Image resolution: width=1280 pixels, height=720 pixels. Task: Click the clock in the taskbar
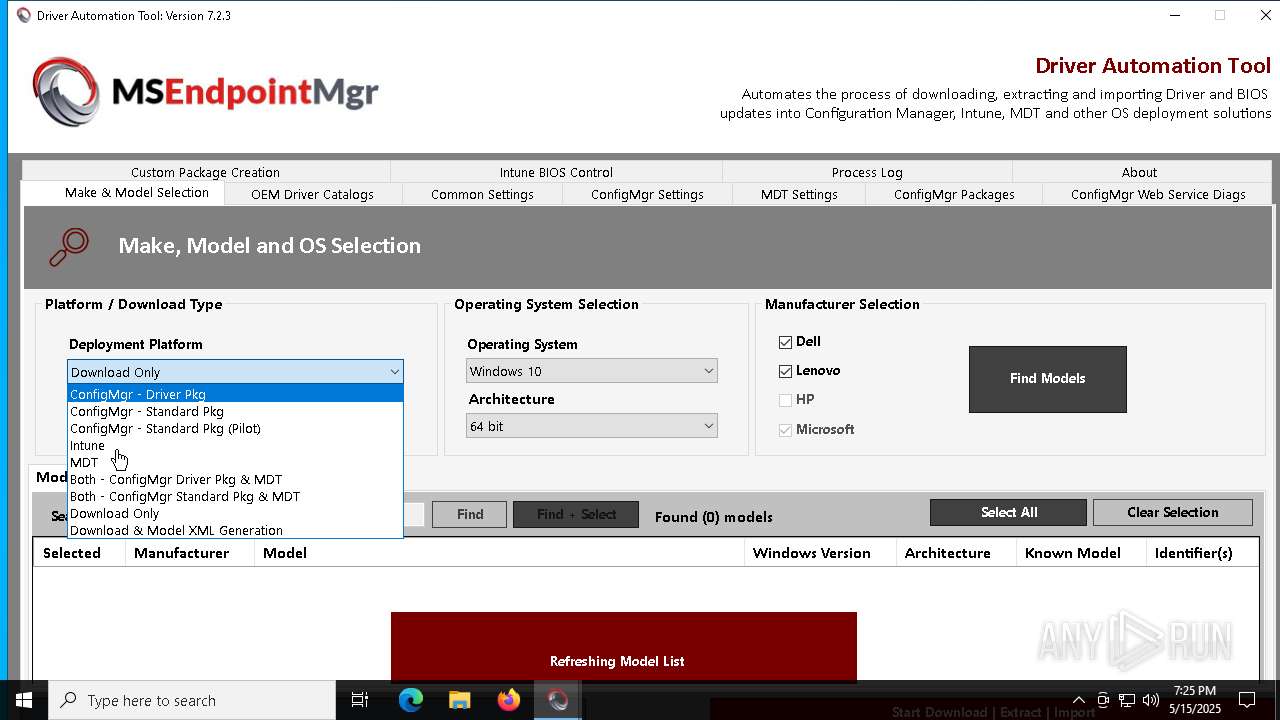[1195, 700]
